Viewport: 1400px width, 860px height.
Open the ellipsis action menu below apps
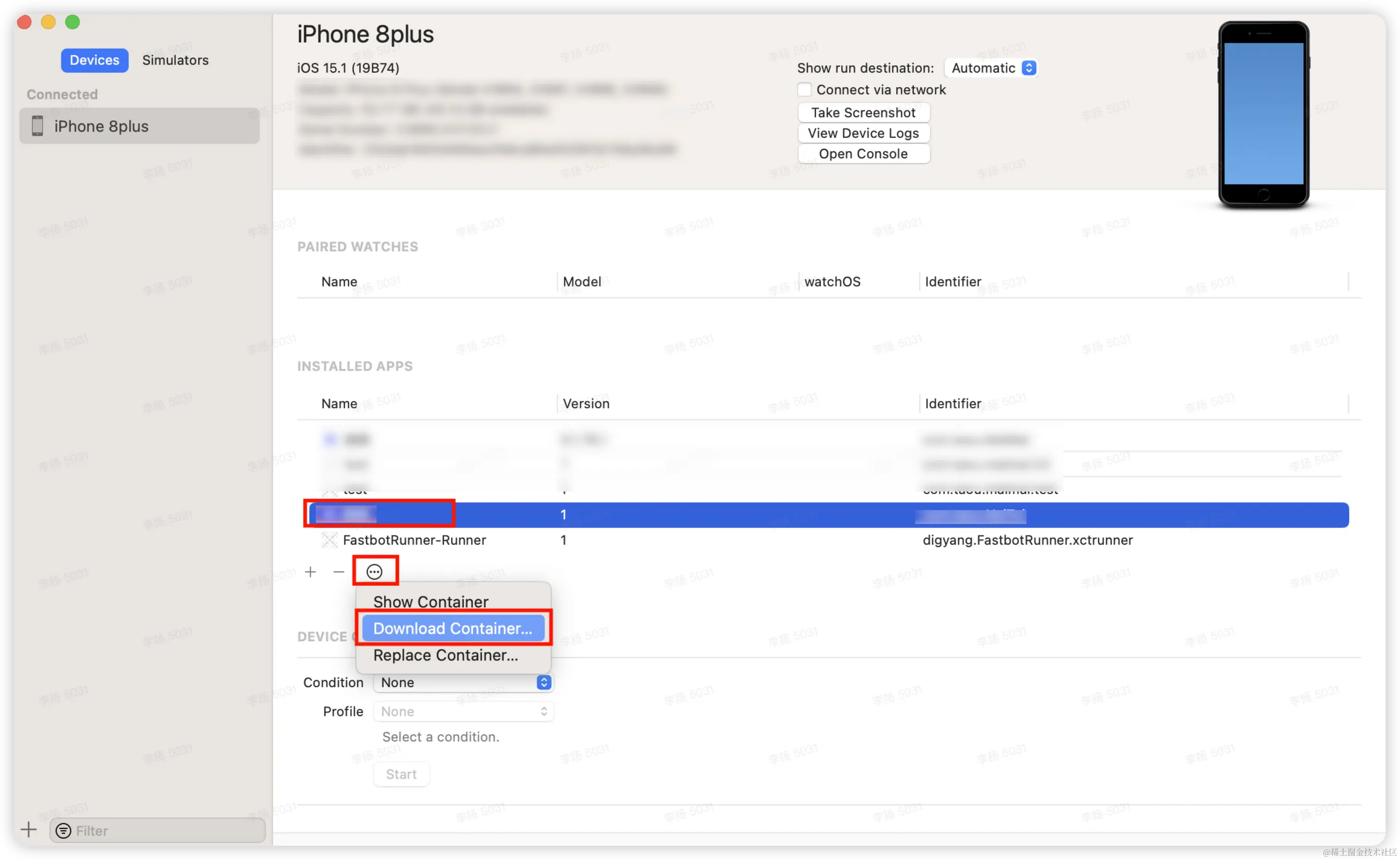pyautogui.click(x=375, y=572)
